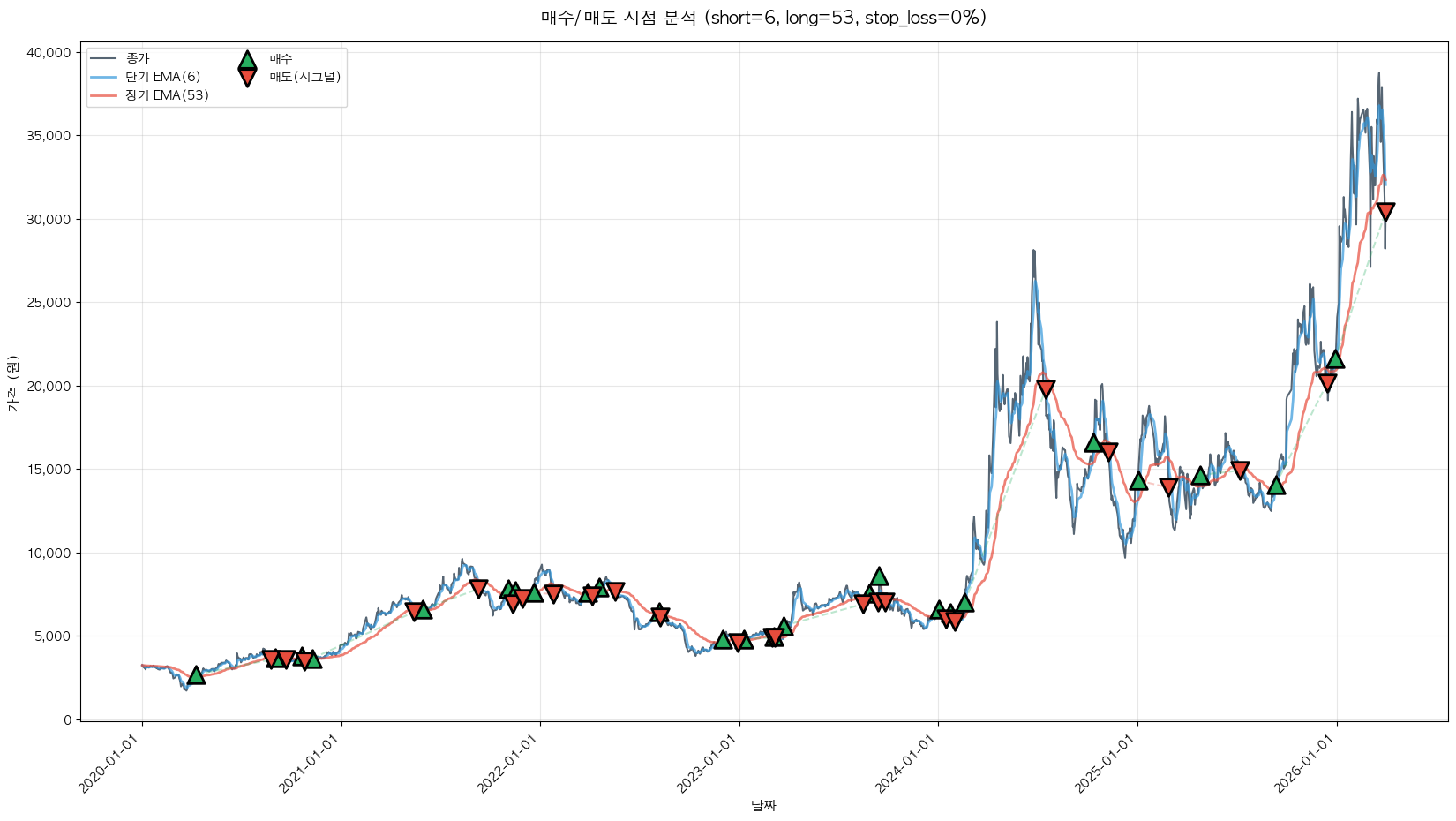
Task: Click the red 매도(시그널) triangle in legend
Action: point(247,78)
